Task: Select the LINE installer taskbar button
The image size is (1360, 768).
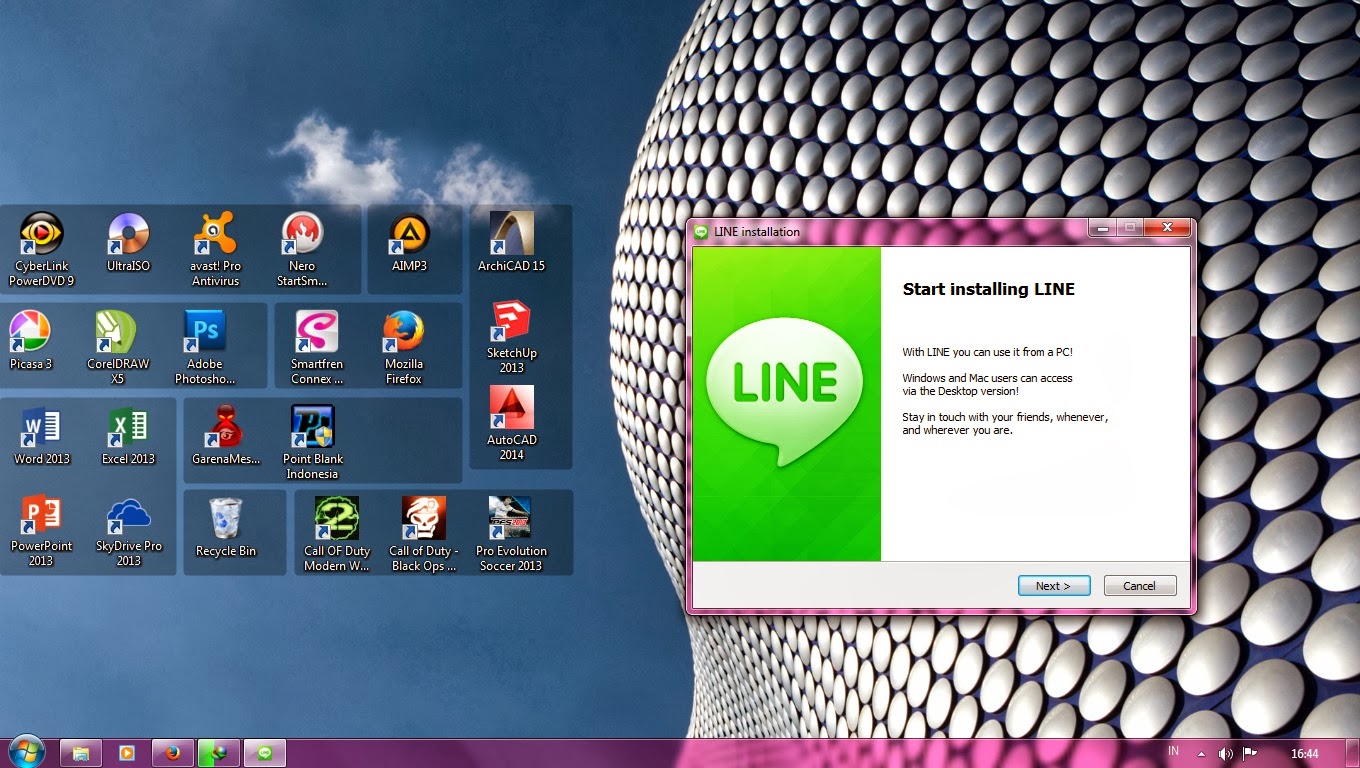Action: pyautogui.click(x=265, y=753)
